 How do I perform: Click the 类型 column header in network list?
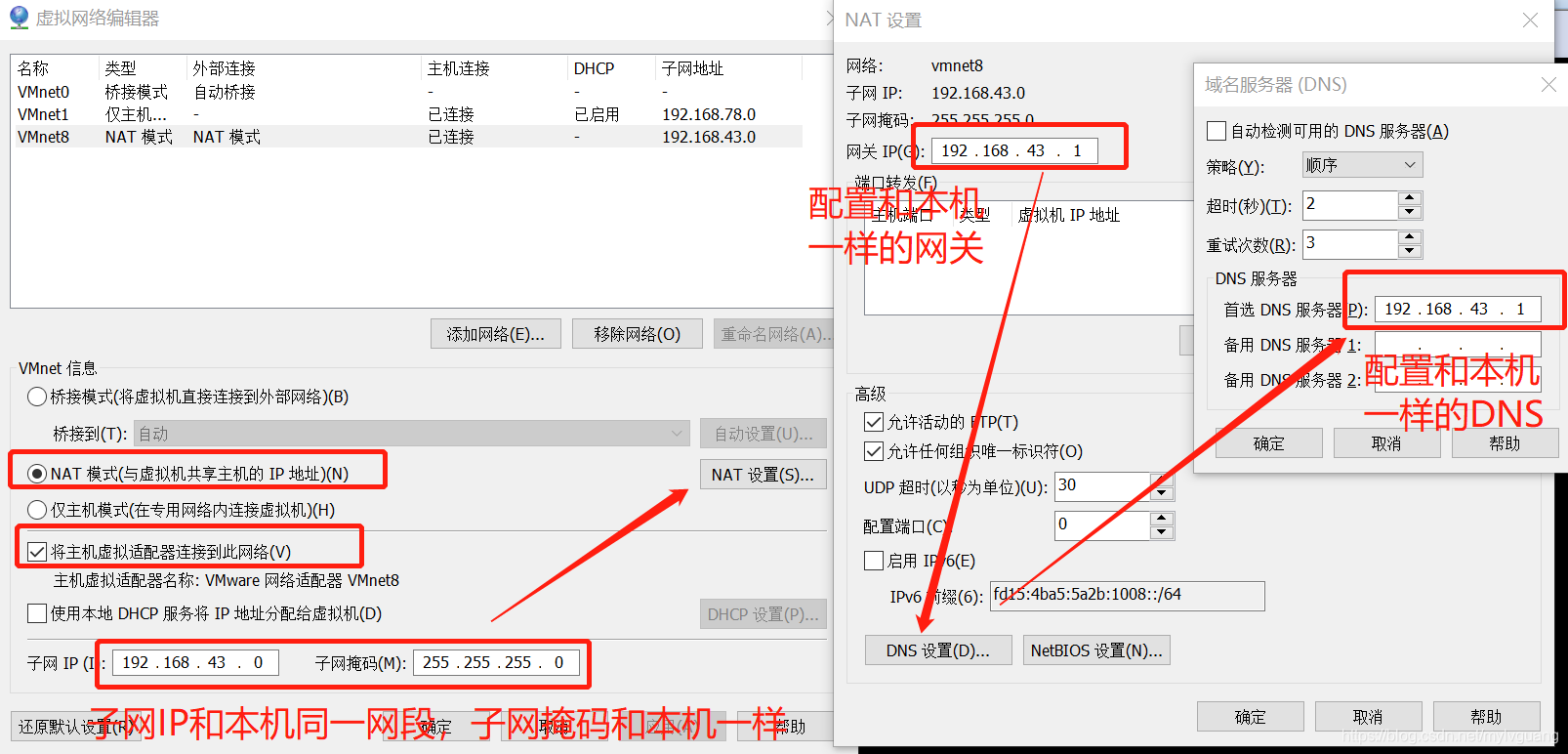pos(143,68)
